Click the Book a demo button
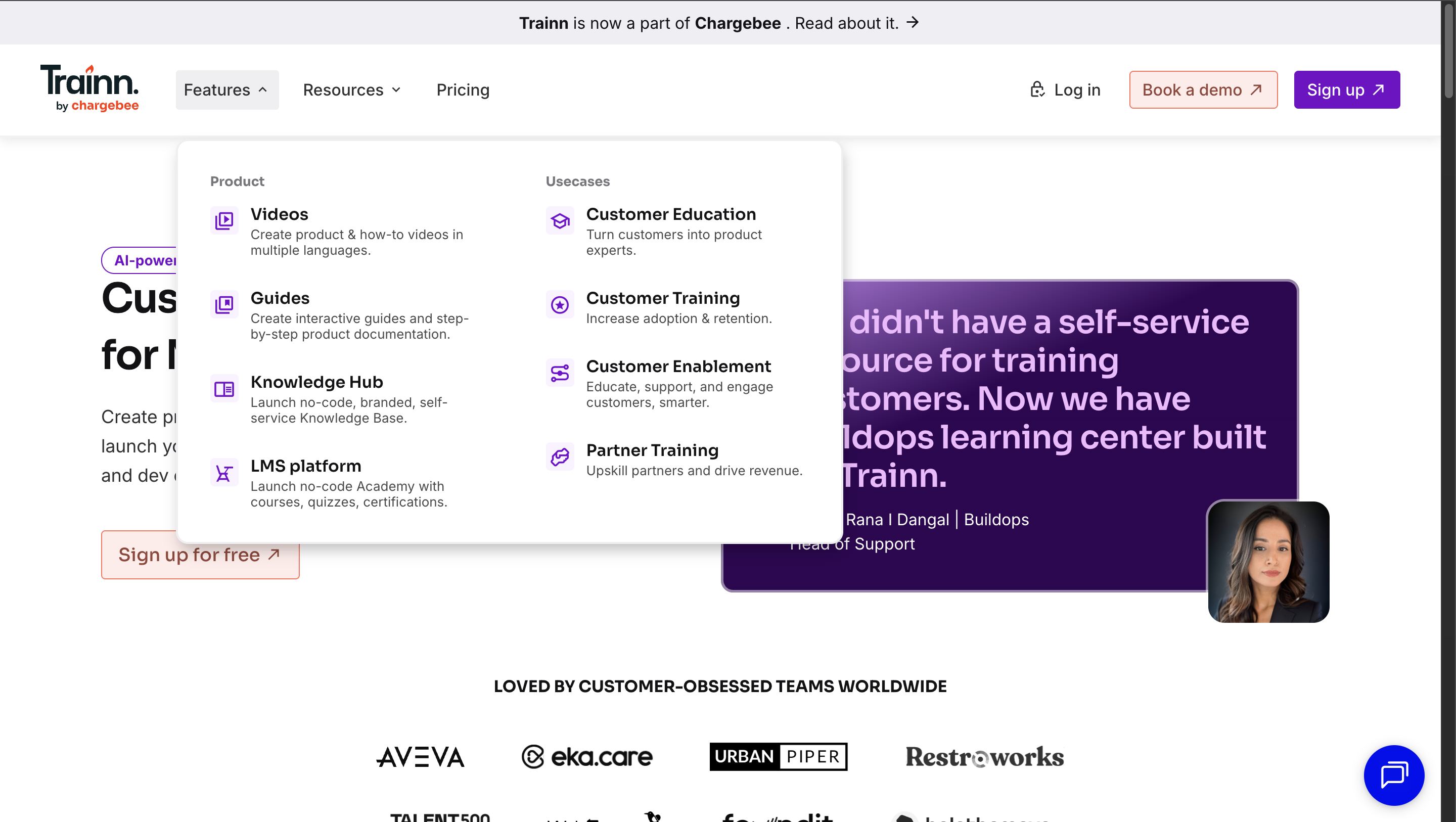The image size is (1456, 822). [1203, 89]
